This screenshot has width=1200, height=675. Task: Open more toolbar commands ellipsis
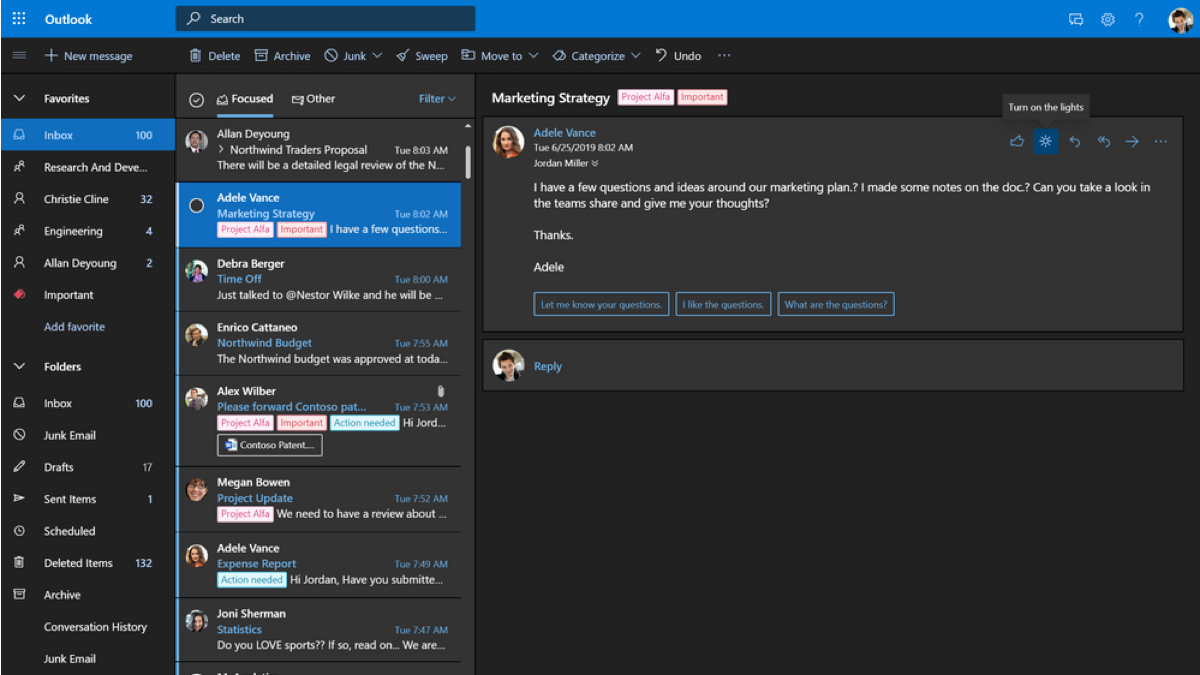point(724,56)
